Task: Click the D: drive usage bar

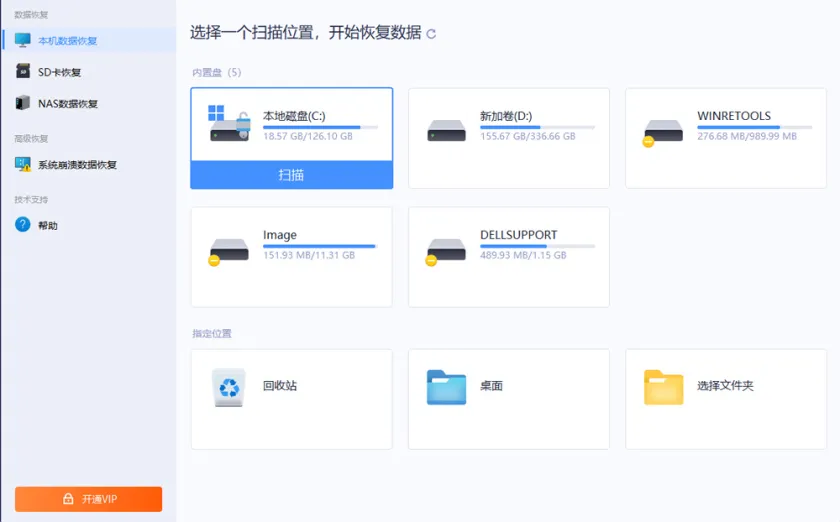Action: (x=537, y=128)
